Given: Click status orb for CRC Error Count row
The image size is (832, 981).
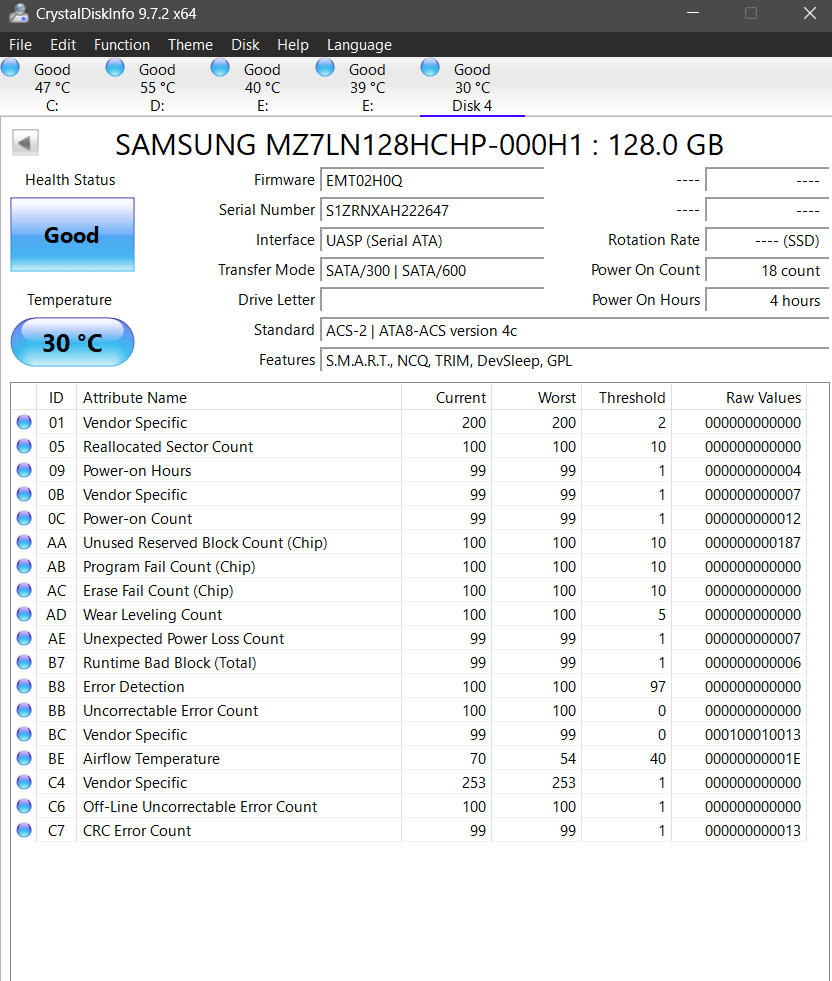Looking at the screenshot, I should point(24,830).
